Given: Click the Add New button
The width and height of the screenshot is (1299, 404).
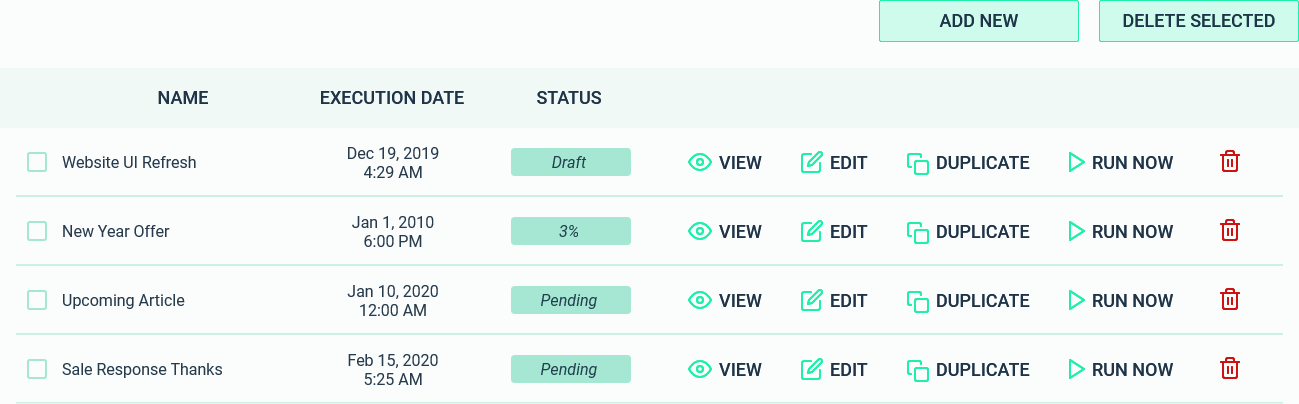Looking at the screenshot, I should click(979, 21).
